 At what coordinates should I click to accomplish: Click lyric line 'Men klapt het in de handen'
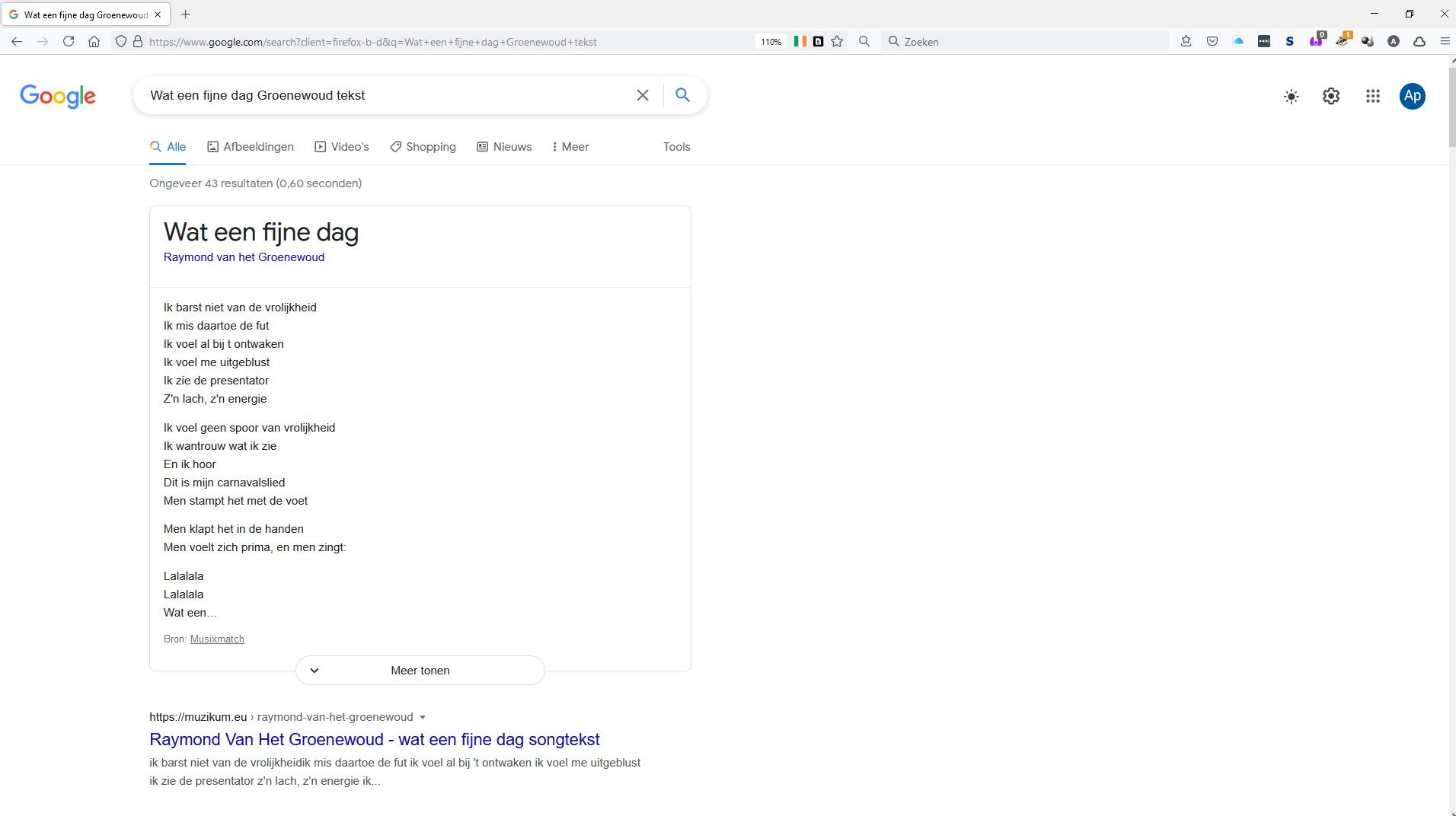click(233, 529)
